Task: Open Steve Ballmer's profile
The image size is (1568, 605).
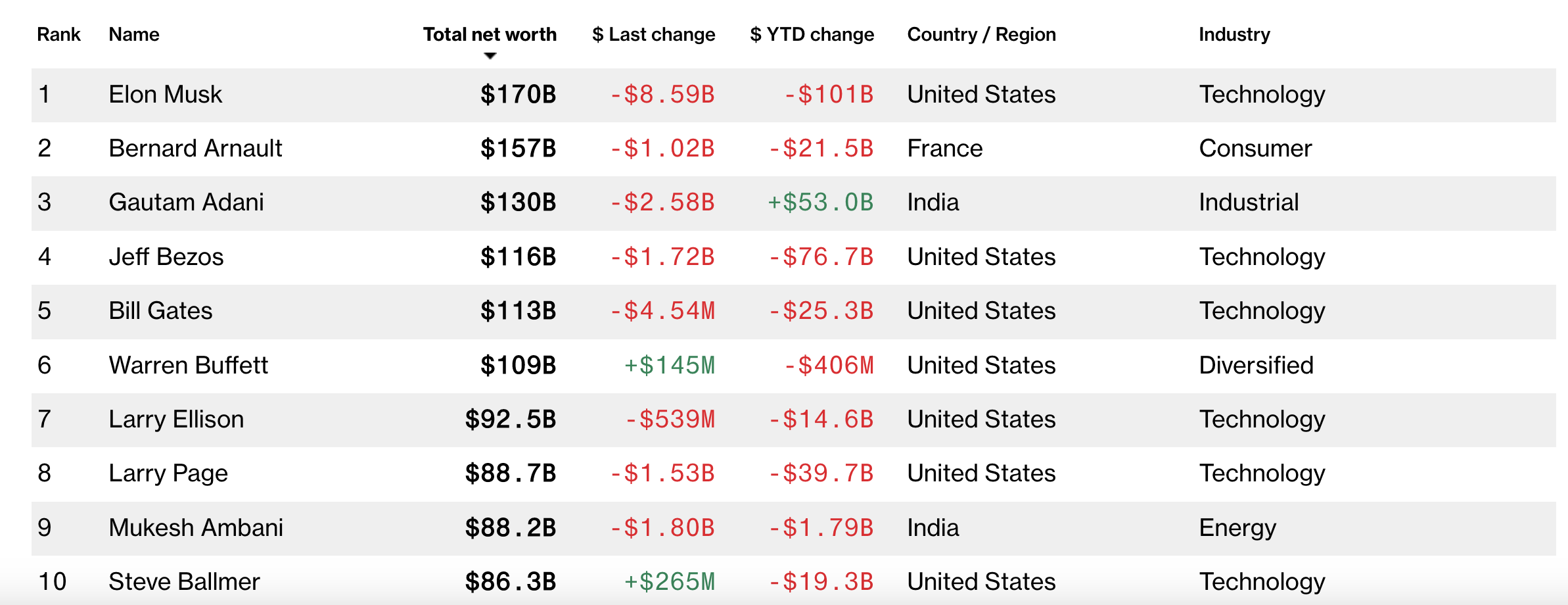Action: (184, 582)
